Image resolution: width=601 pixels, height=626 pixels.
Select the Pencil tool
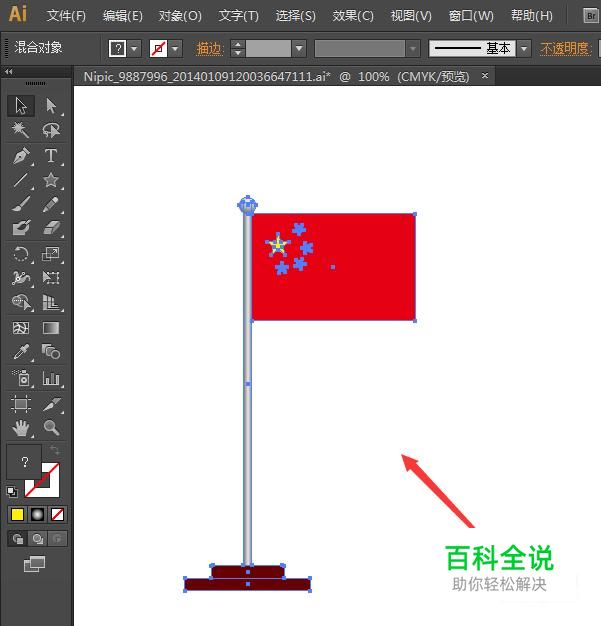pyautogui.click(x=51, y=204)
